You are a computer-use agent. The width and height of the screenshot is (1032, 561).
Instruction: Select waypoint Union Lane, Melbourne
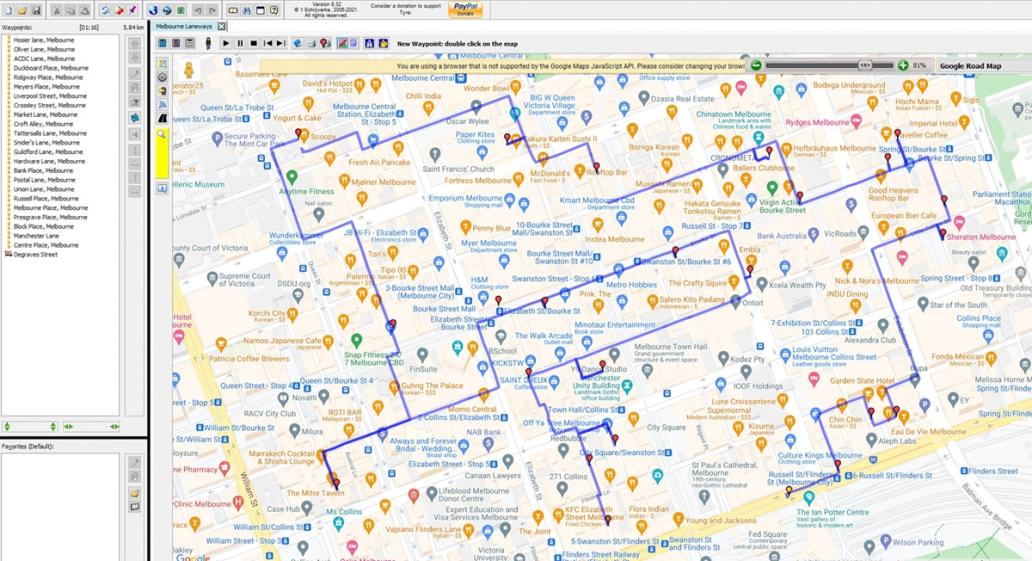(x=43, y=189)
